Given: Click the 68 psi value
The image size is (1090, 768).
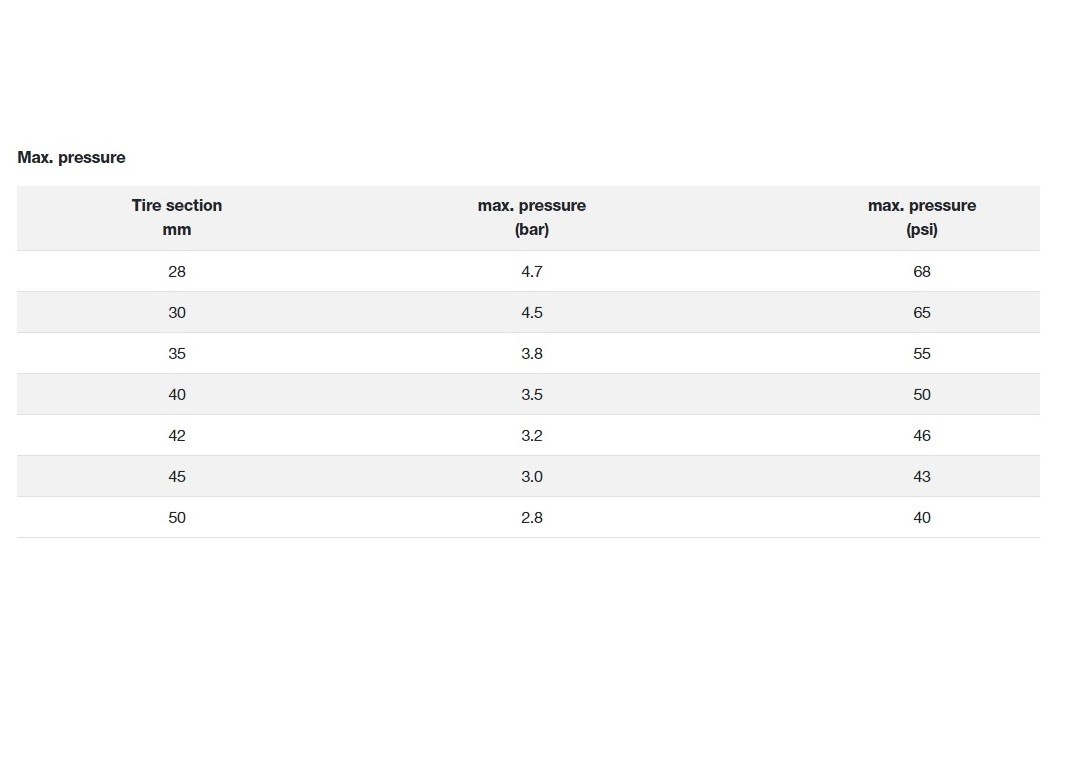Looking at the screenshot, I should (921, 271).
